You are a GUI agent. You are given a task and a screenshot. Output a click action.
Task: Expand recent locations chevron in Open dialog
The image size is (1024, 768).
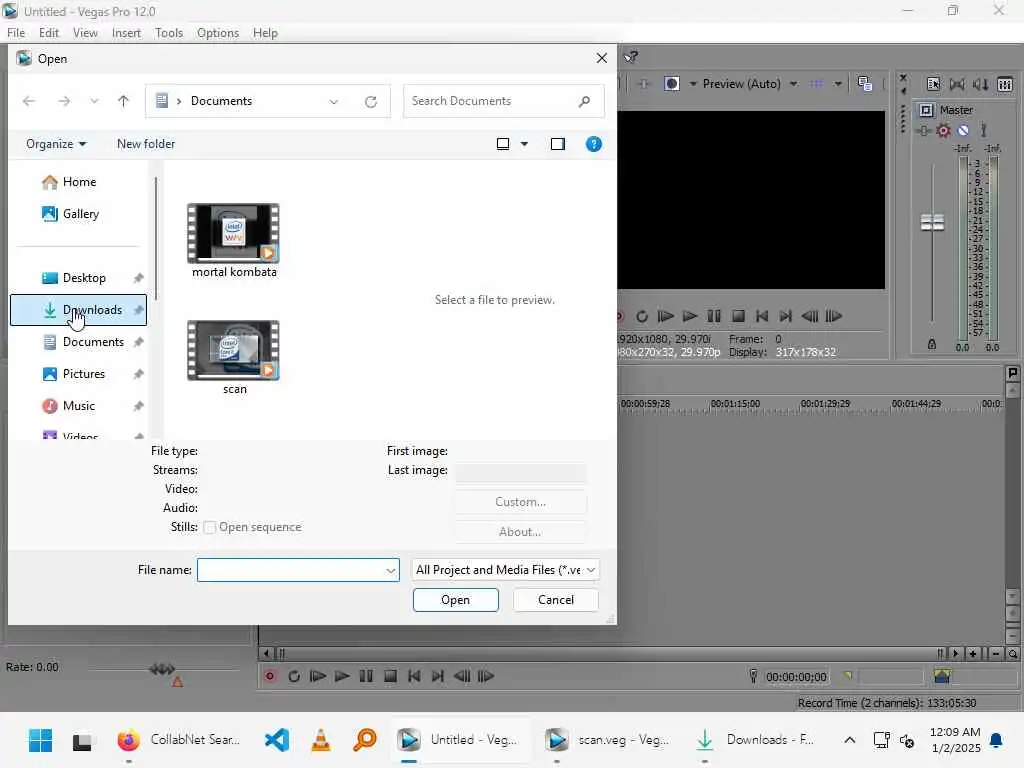click(x=95, y=101)
